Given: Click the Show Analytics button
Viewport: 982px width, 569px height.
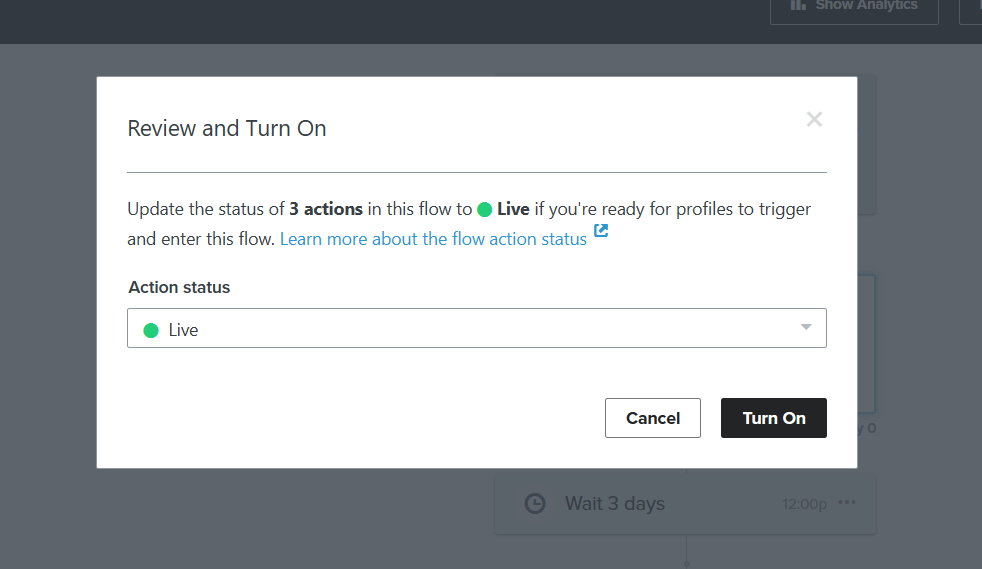Looking at the screenshot, I should pyautogui.click(x=854, y=8).
